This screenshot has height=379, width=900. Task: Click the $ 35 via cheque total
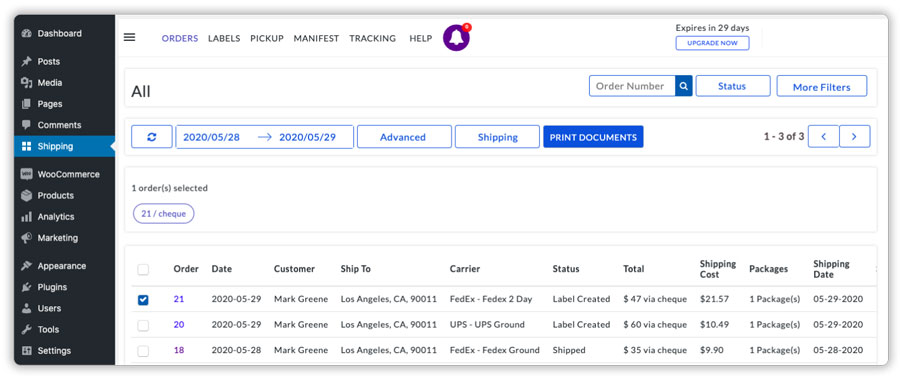tap(655, 350)
